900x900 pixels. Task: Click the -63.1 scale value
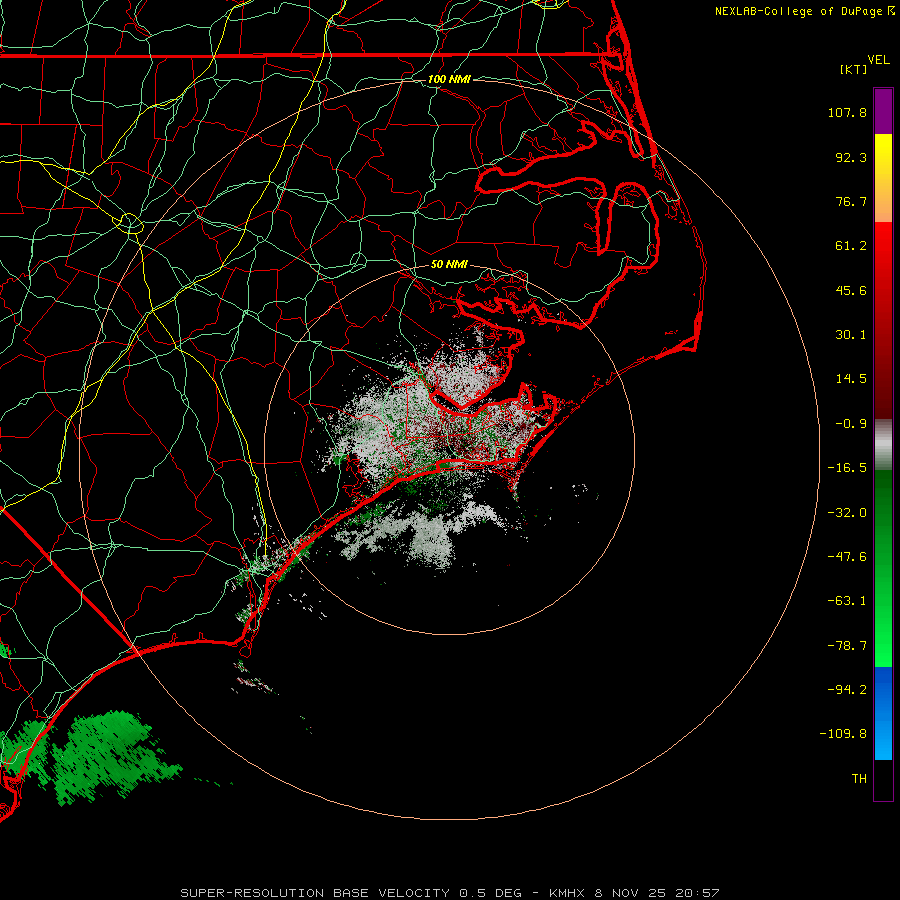[x=847, y=601]
